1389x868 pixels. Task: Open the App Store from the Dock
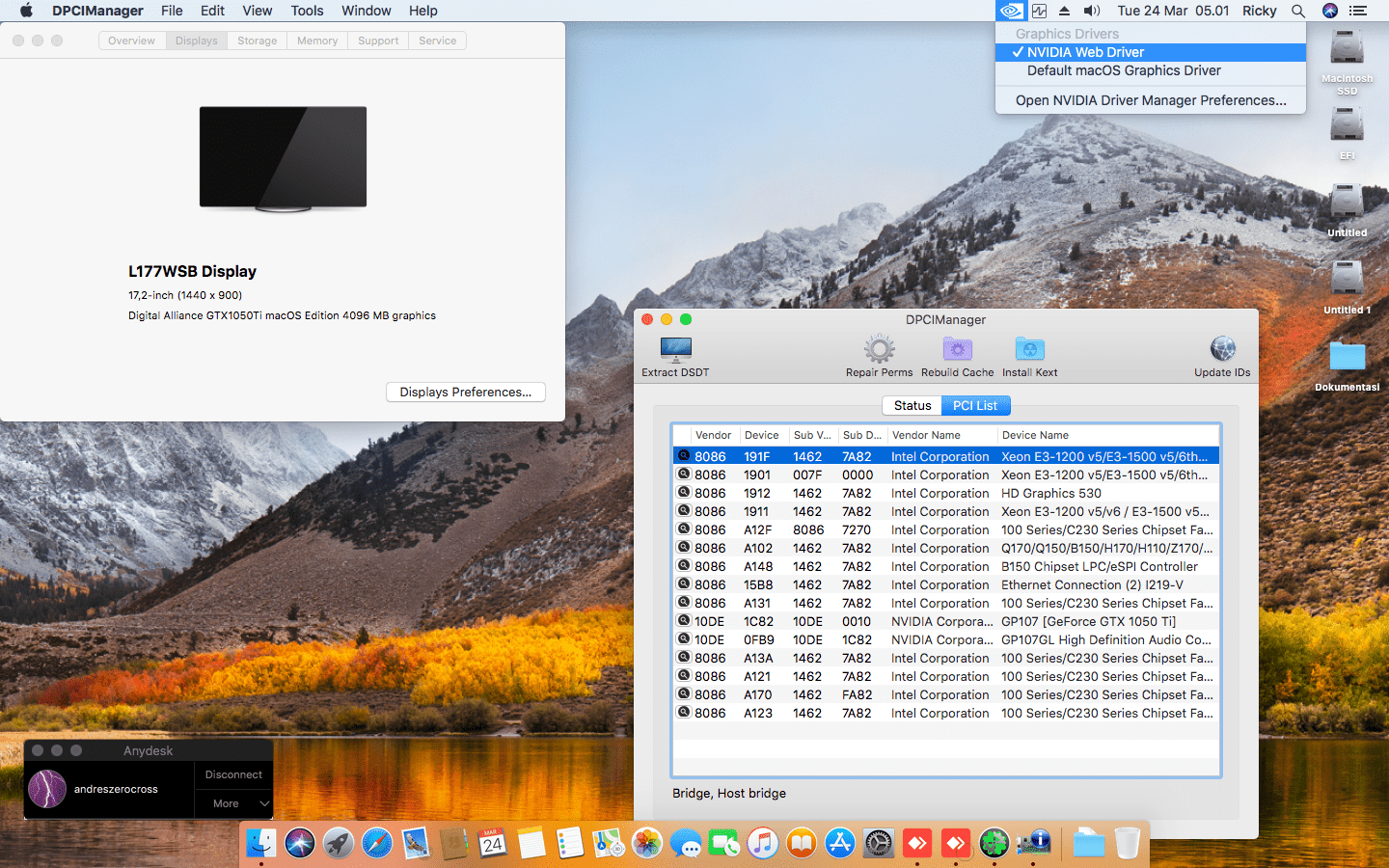click(840, 843)
